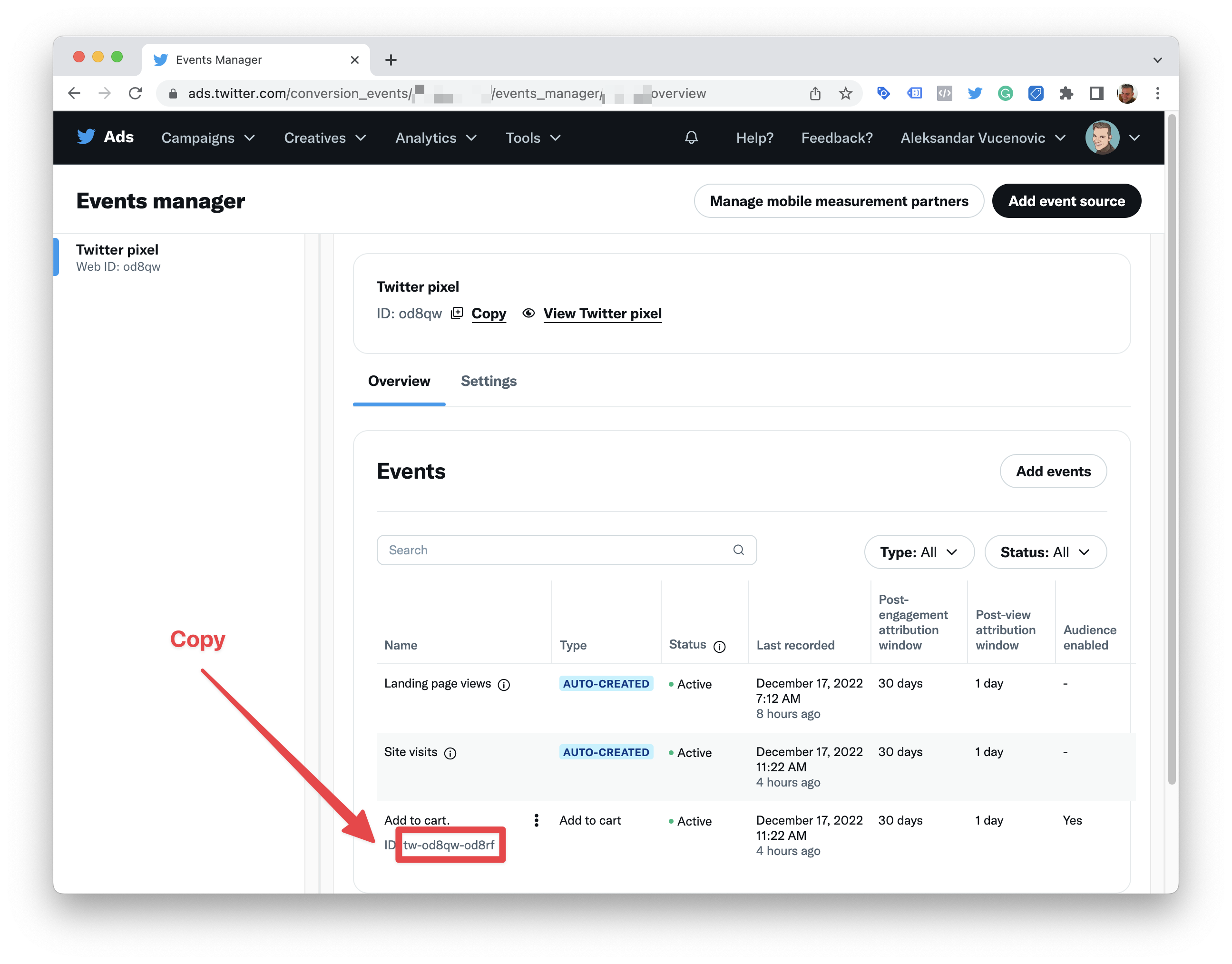Open the Type: All filter
1232x964 pixels.
(919, 552)
